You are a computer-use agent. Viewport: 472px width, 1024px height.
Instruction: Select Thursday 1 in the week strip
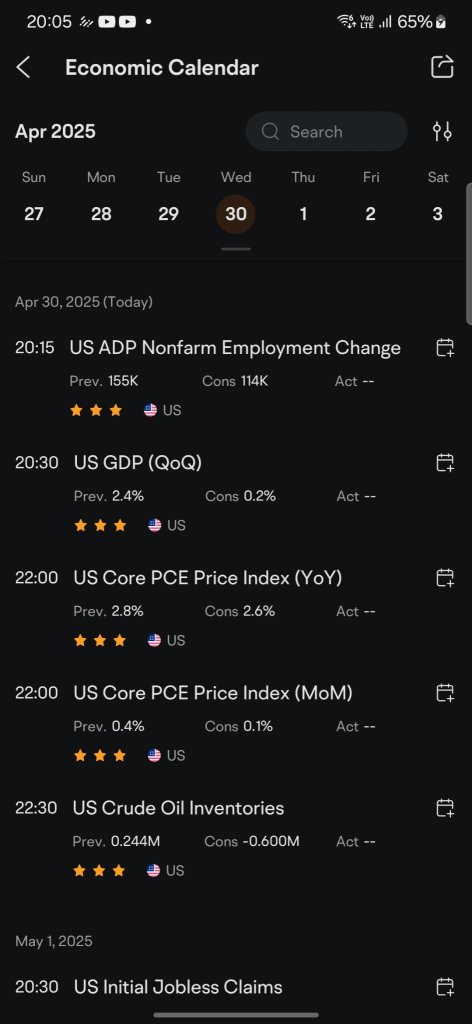[303, 214]
